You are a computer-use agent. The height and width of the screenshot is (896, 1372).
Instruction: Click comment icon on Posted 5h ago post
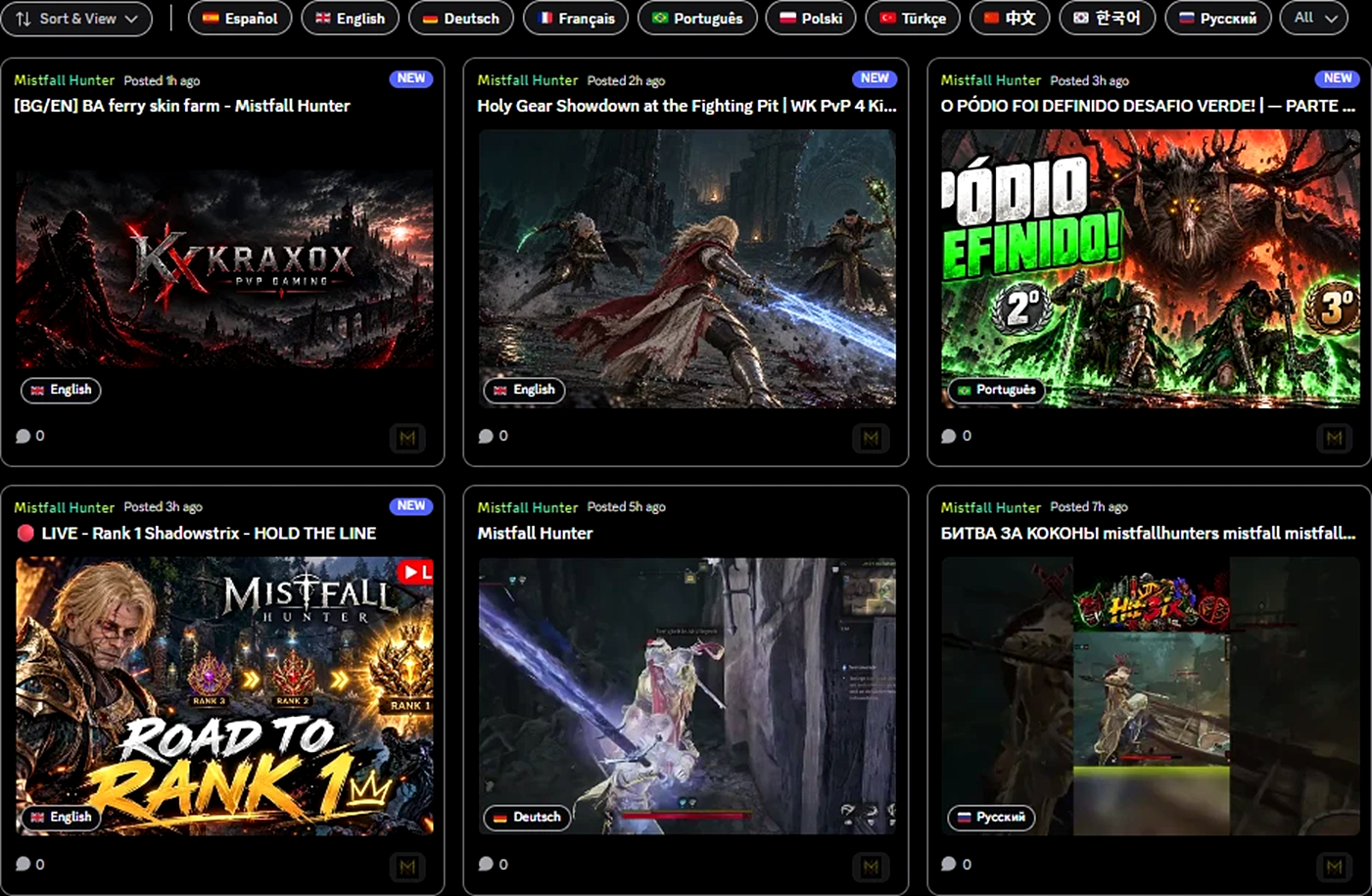tap(486, 865)
